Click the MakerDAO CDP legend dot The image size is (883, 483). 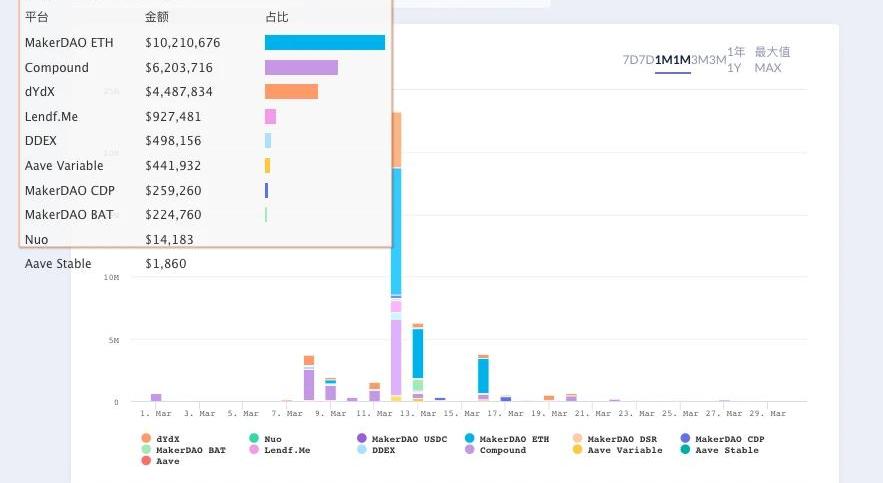pos(685,439)
